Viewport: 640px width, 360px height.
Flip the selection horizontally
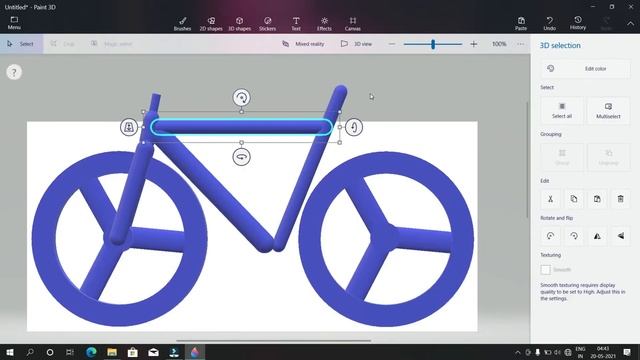[x=597, y=236]
